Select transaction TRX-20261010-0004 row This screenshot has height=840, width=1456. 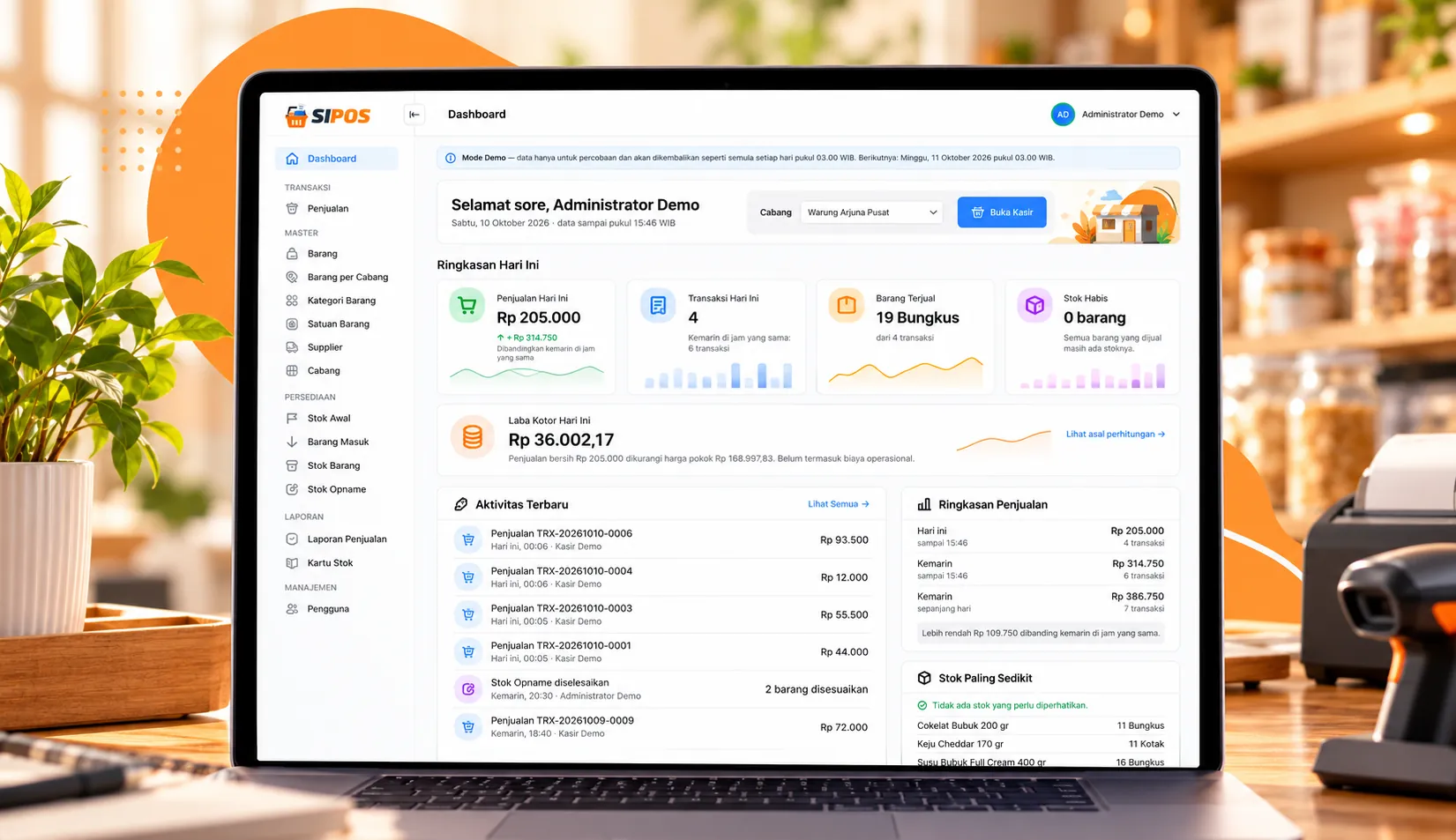point(661,577)
